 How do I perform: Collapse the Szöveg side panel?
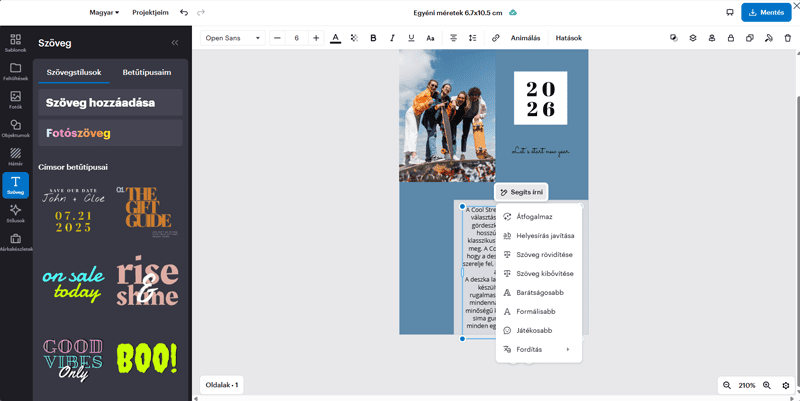click(x=175, y=43)
